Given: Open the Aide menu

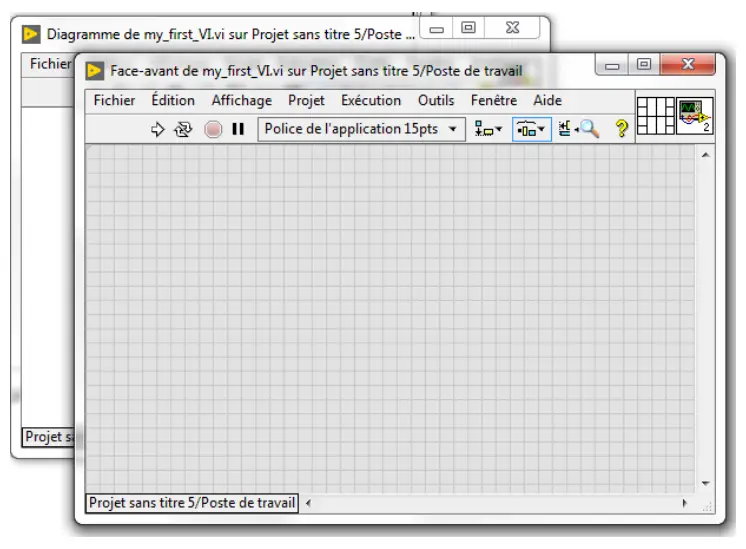Looking at the screenshot, I should [x=548, y=100].
